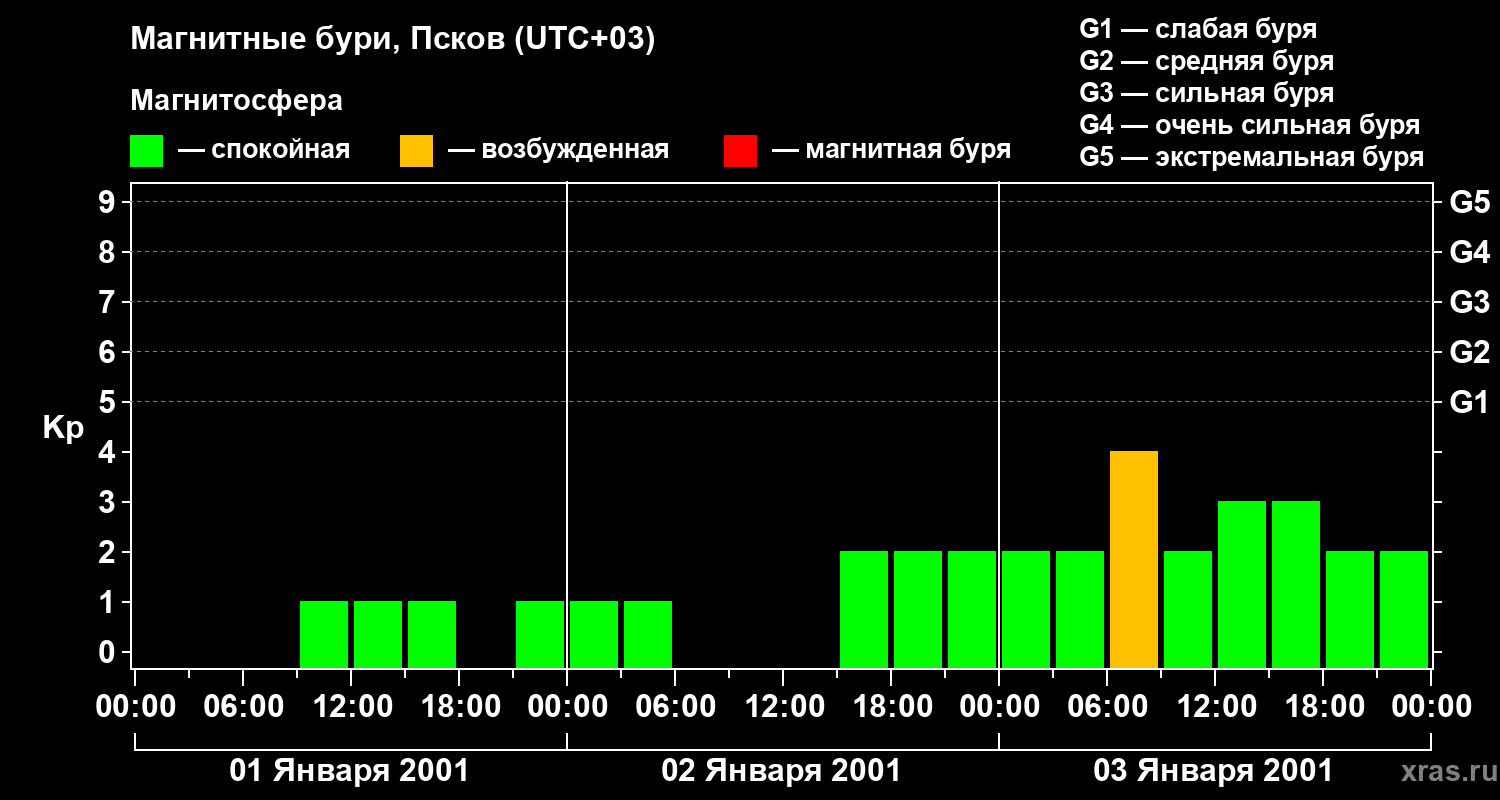The width and height of the screenshot is (1500, 800).
Task: Select the orange Kp 4 bar on 03 Января
Action: 1133,559
